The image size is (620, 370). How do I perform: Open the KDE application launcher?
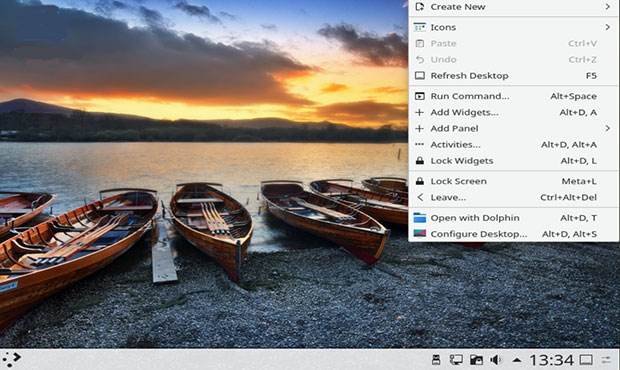[11, 359]
